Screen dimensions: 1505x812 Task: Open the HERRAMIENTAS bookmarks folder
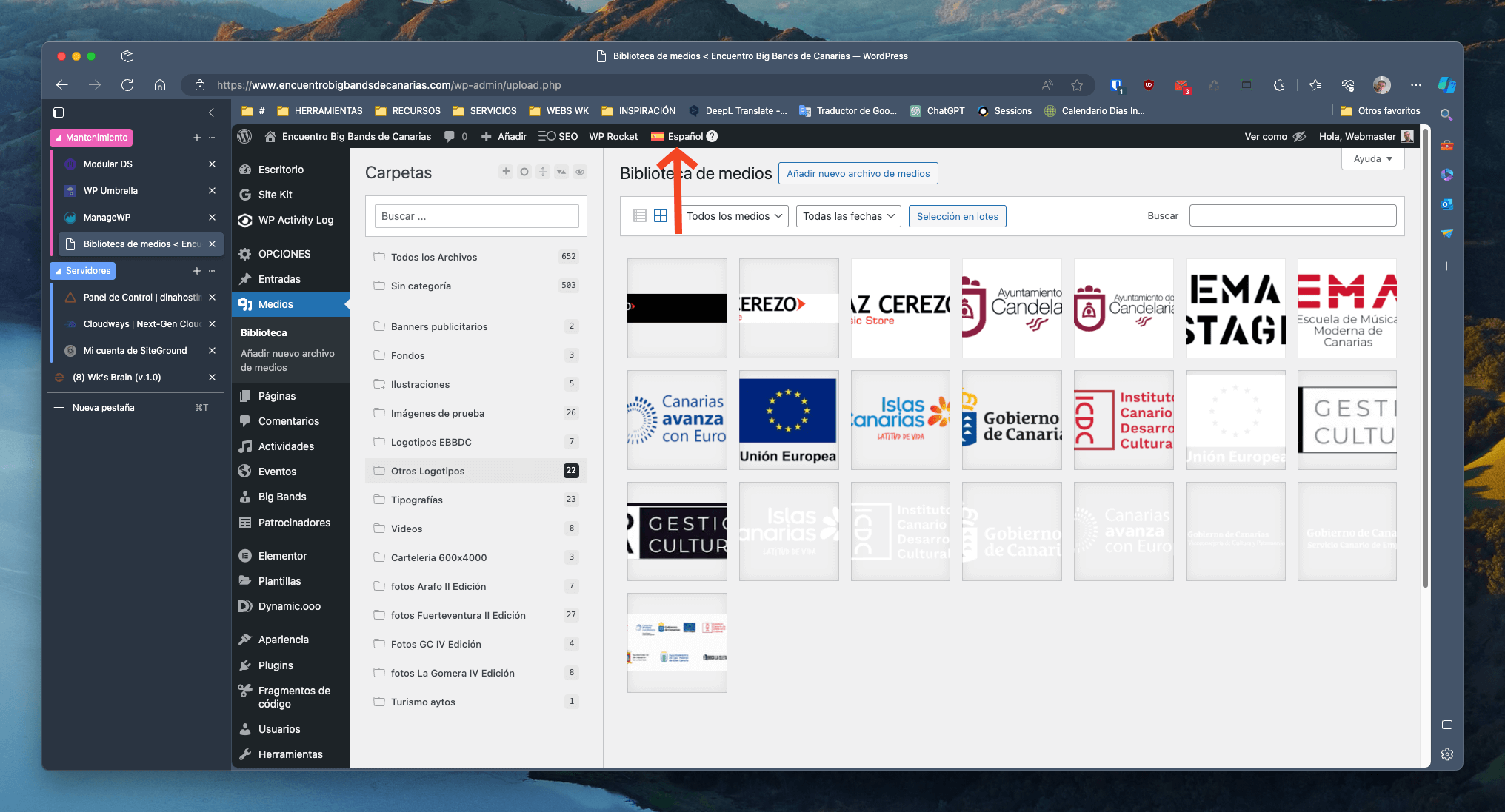pos(320,111)
